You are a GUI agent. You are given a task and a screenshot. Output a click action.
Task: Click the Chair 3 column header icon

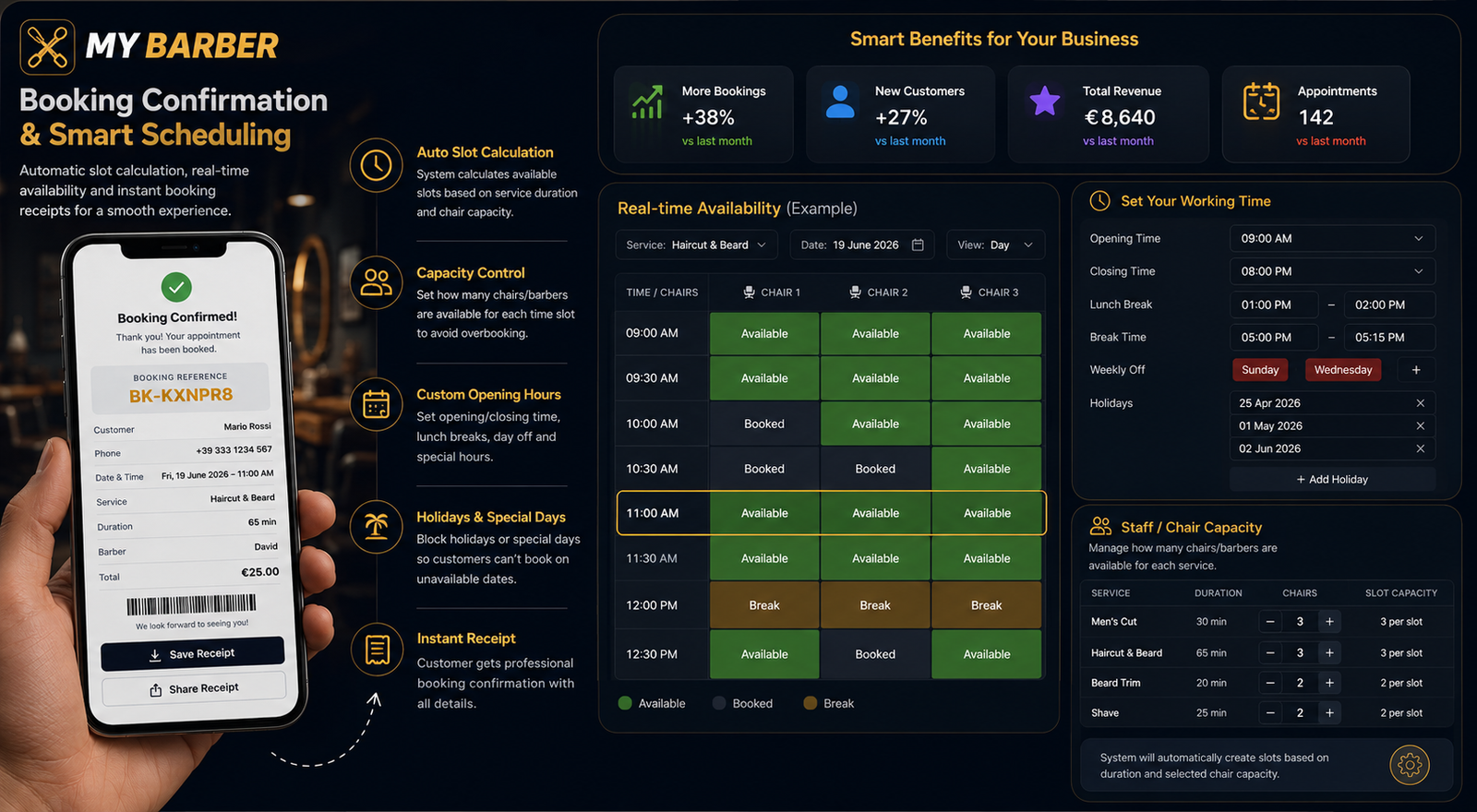coord(966,293)
